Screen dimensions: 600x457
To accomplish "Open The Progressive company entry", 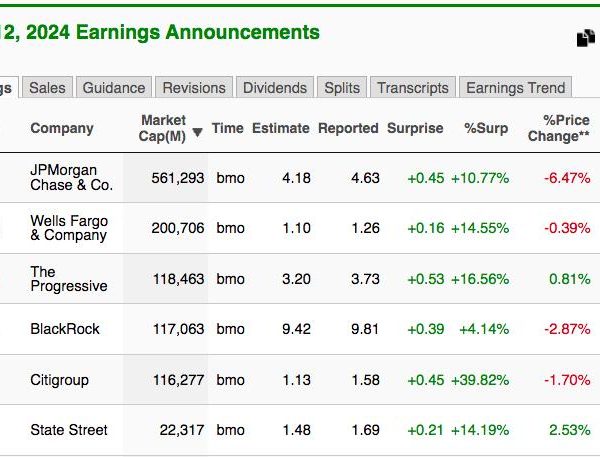I will click(69, 279).
